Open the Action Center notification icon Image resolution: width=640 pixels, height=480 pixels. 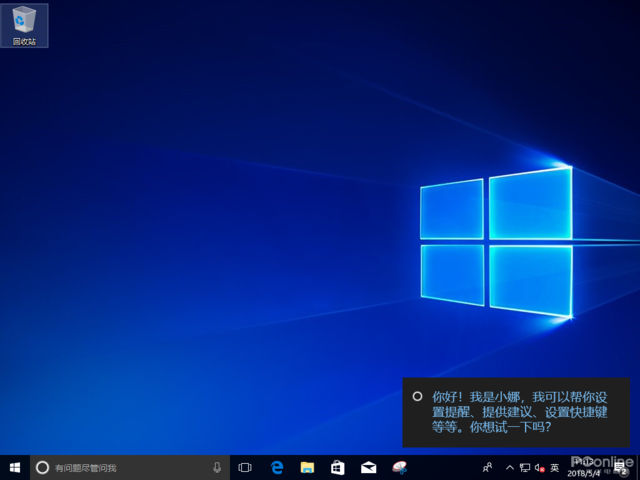coord(621,468)
